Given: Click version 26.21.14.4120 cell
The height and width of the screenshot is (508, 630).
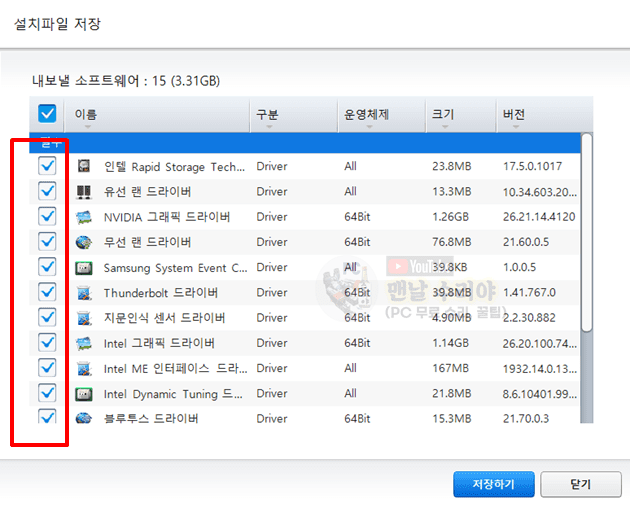Looking at the screenshot, I should point(539,217).
